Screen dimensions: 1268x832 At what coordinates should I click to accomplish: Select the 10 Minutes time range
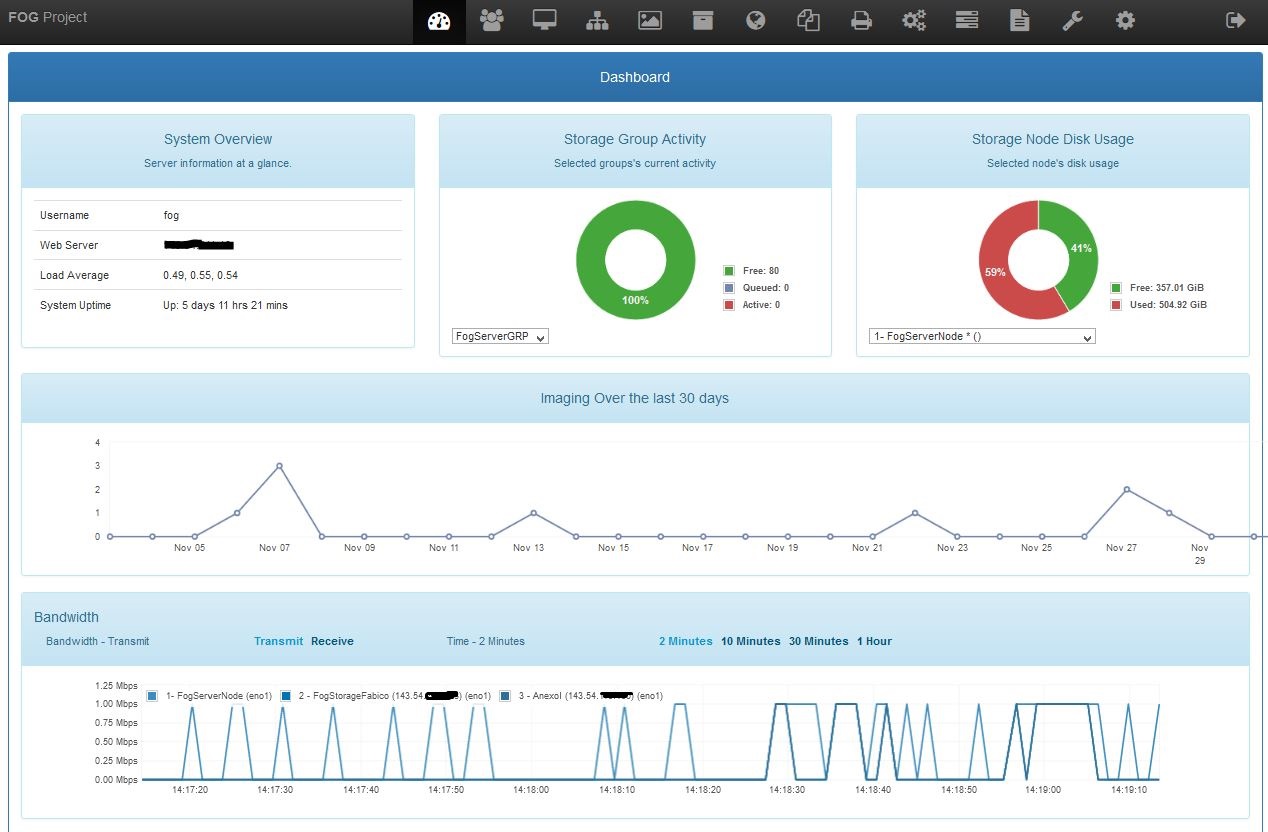pyautogui.click(x=750, y=642)
